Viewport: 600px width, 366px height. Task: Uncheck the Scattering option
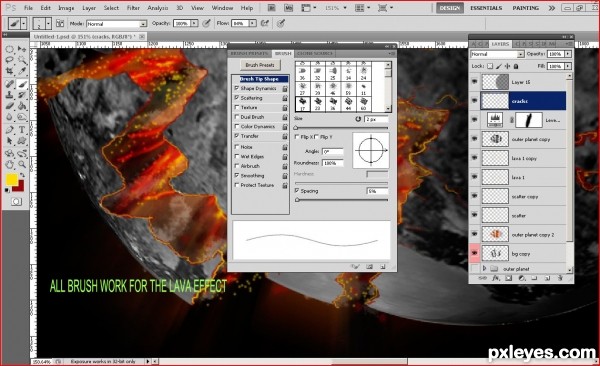[x=237, y=98]
